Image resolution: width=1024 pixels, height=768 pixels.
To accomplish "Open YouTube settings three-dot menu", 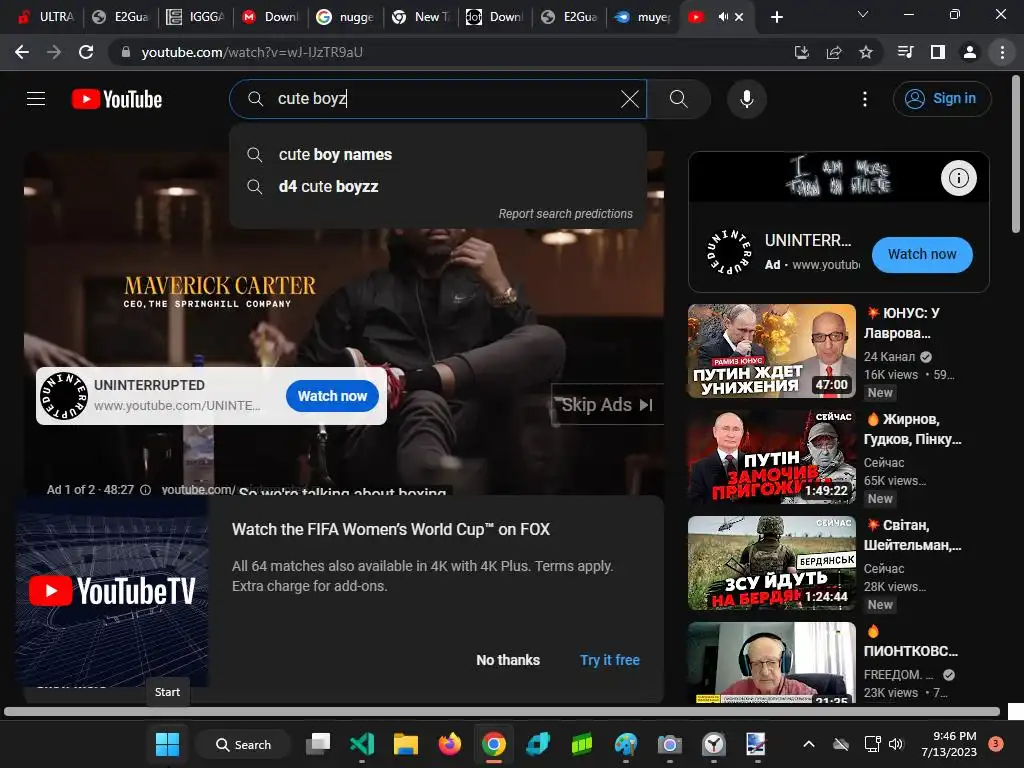I will (865, 99).
